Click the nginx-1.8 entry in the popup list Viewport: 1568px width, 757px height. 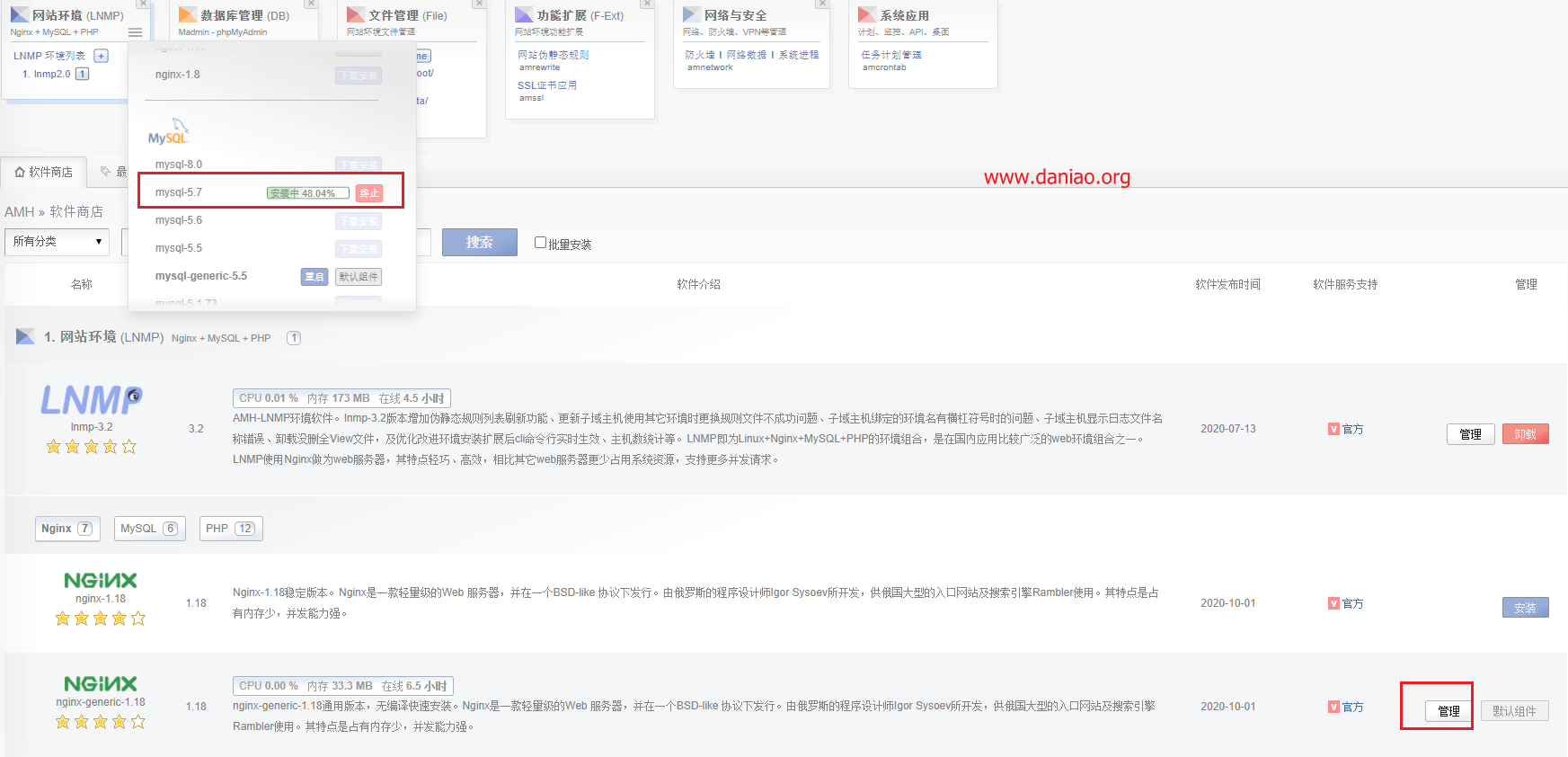[178, 75]
